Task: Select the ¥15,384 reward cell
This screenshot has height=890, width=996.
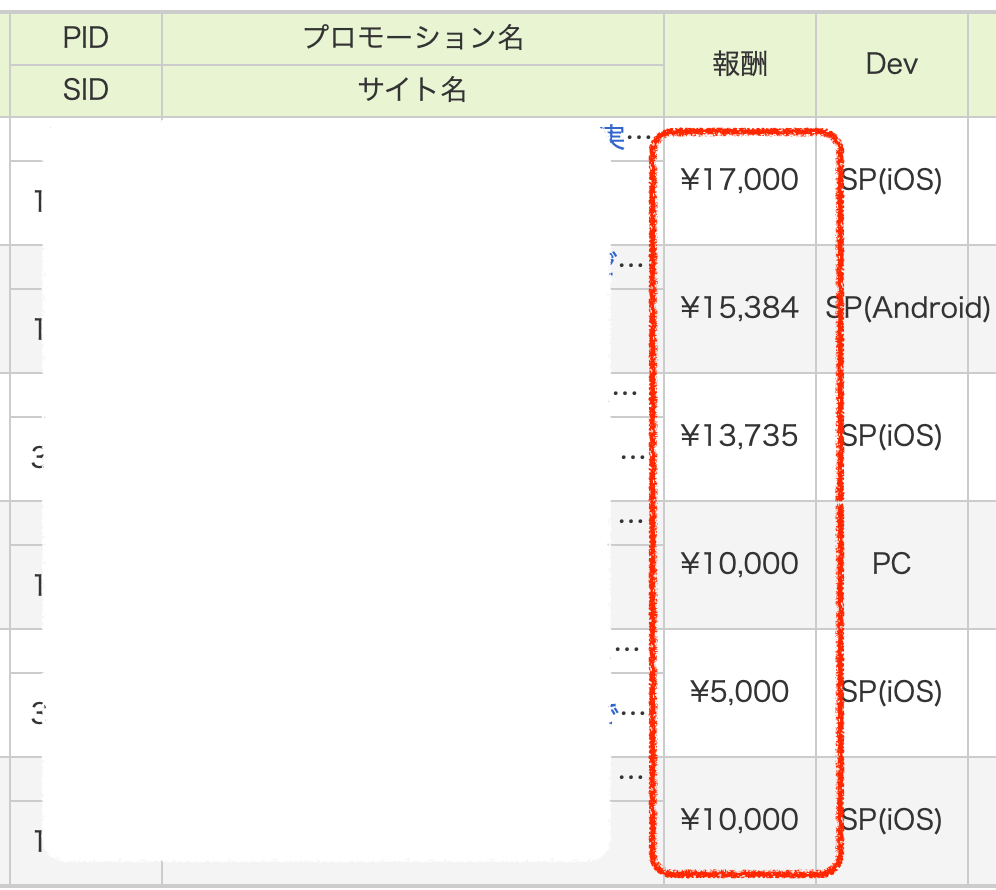Action: tap(739, 308)
